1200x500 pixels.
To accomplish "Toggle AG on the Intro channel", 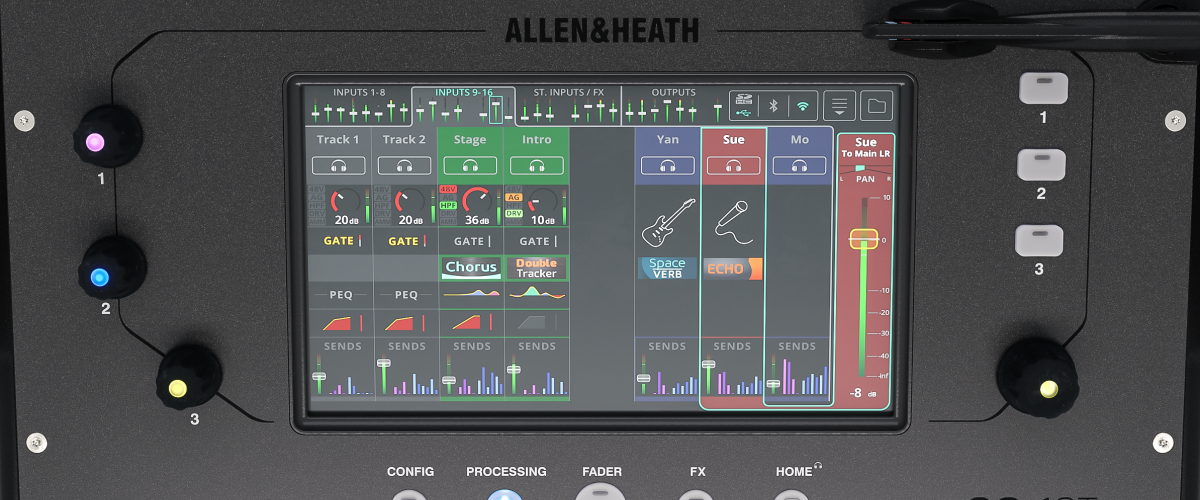I will coord(514,198).
